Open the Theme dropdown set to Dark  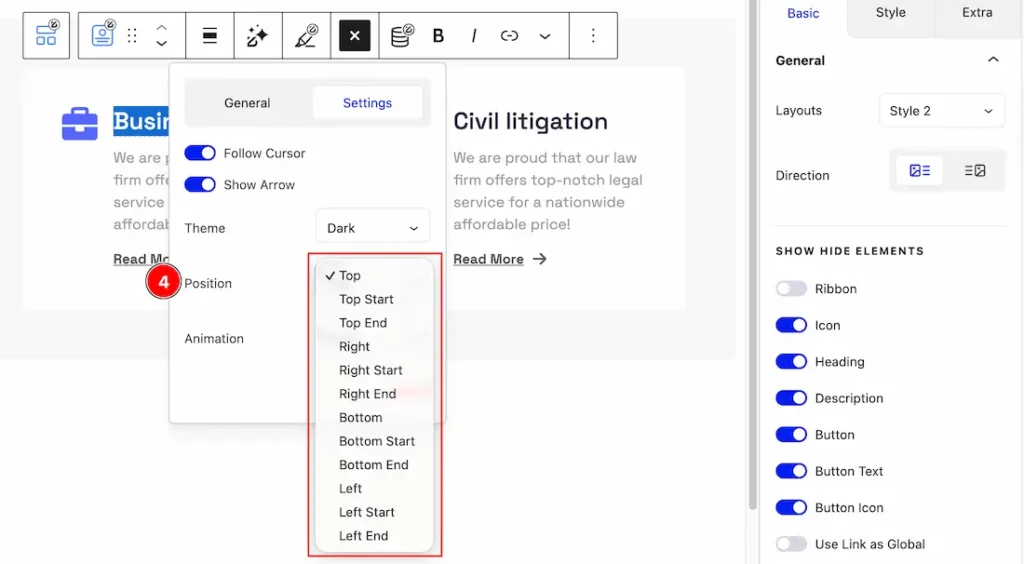[x=372, y=228]
